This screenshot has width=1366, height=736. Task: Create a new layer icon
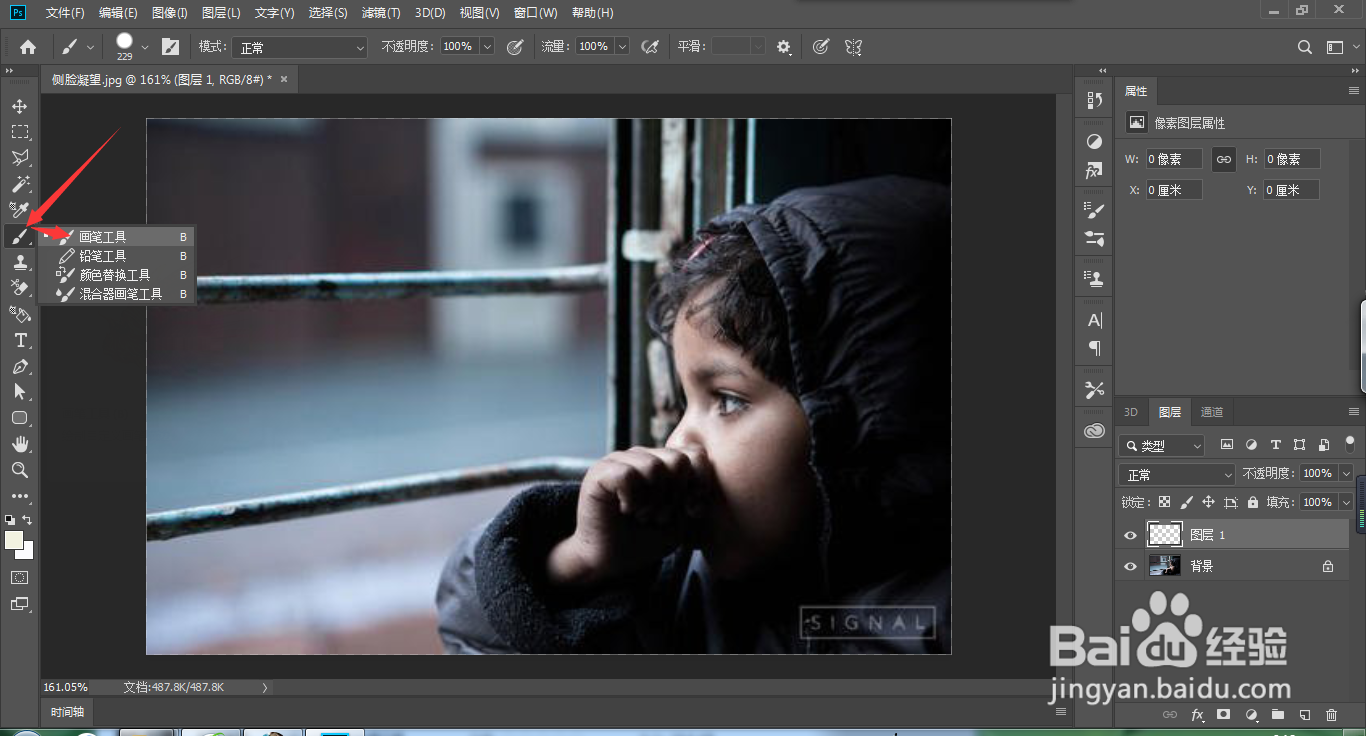[x=1304, y=715]
